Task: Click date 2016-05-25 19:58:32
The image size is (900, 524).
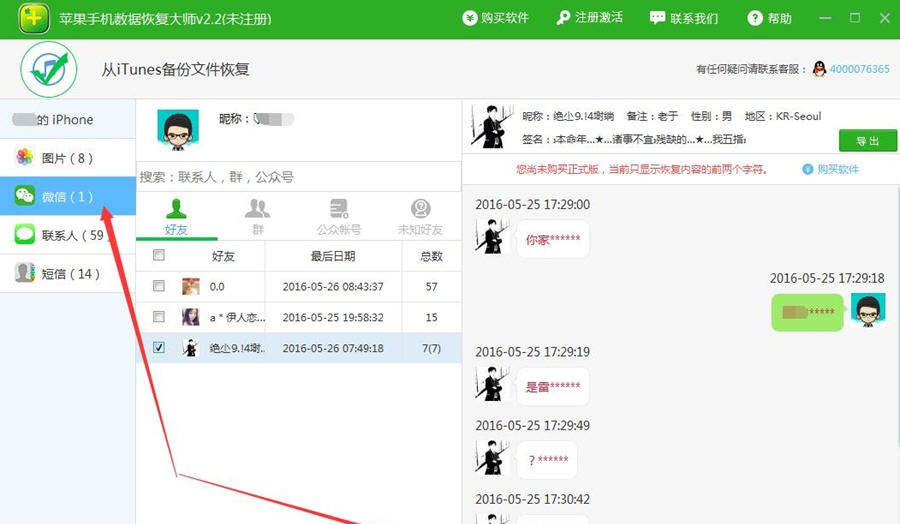Action: coord(333,317)
